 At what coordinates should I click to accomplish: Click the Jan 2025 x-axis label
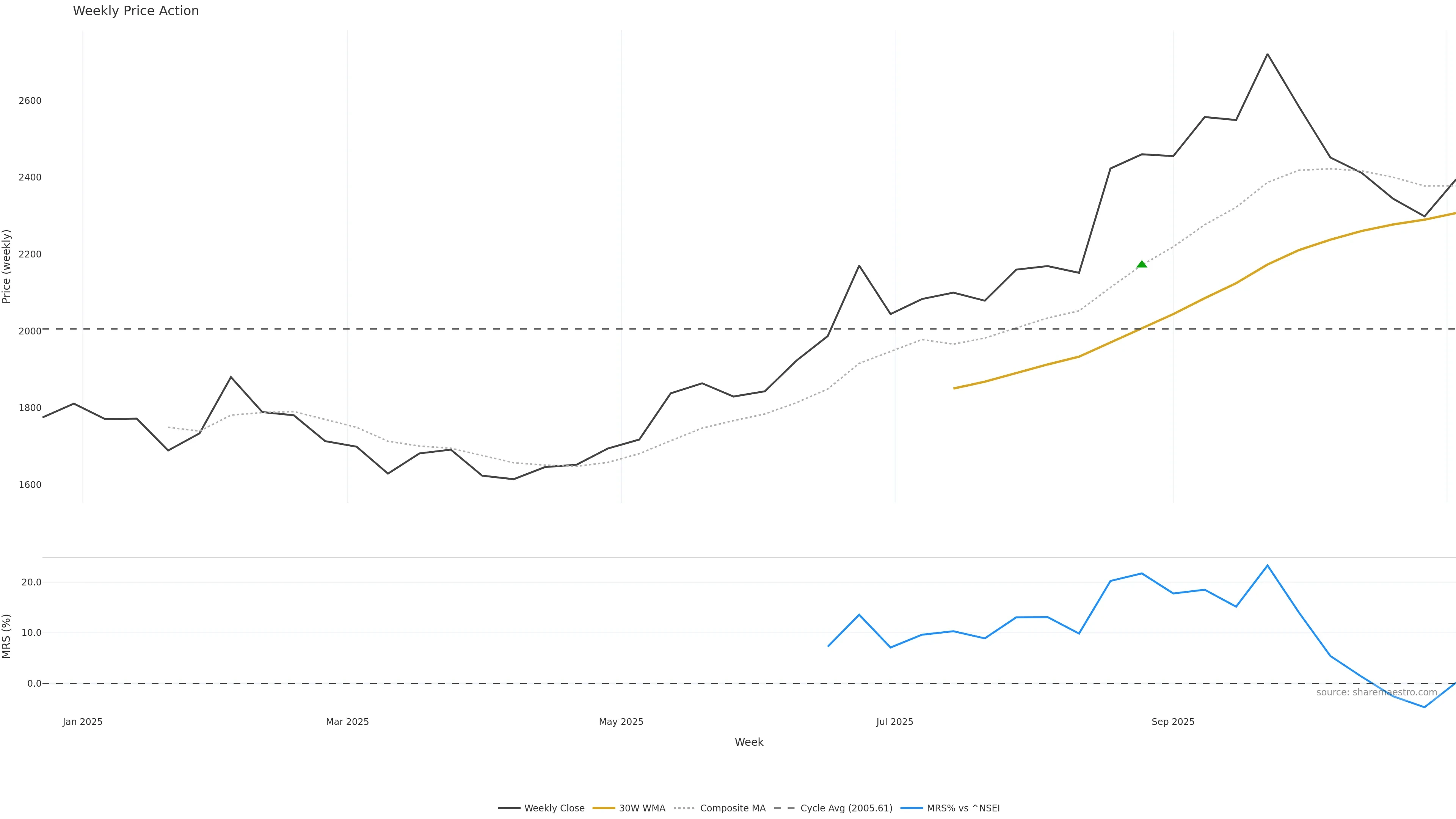point(83,722)
